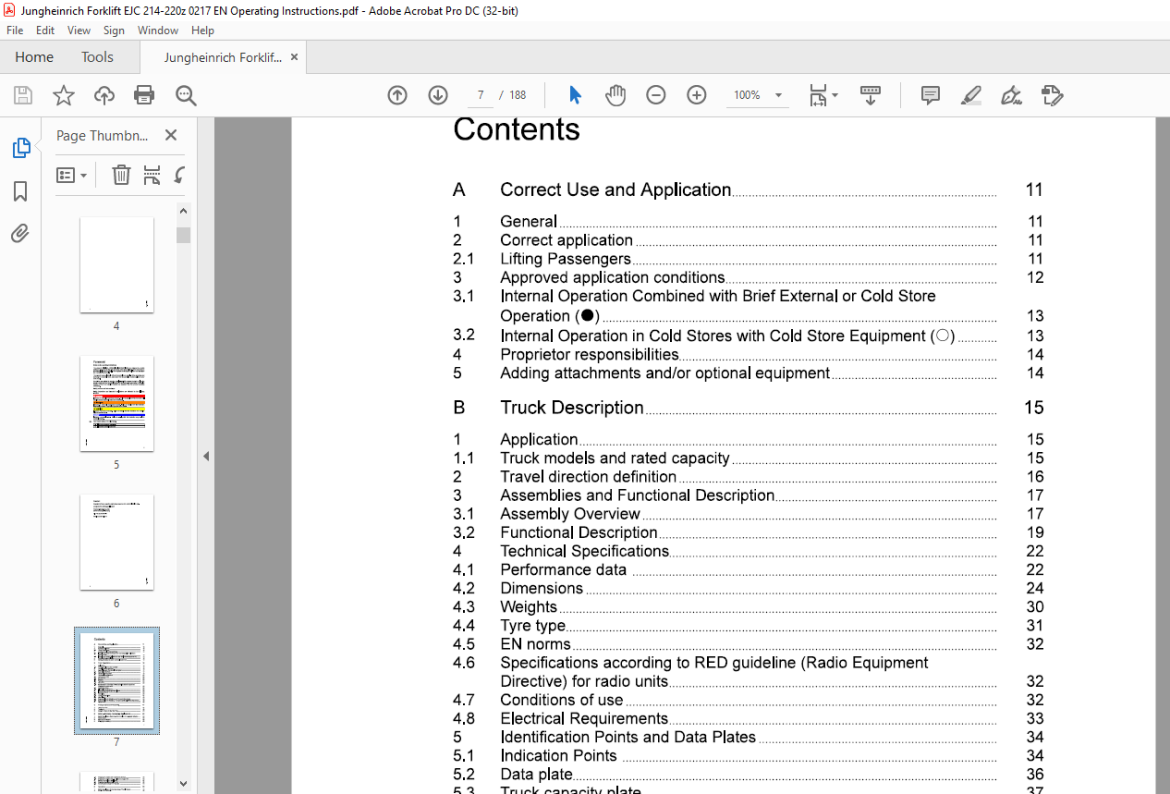
Task: Go to previous page arrow
Action: [x=397, y=95]
